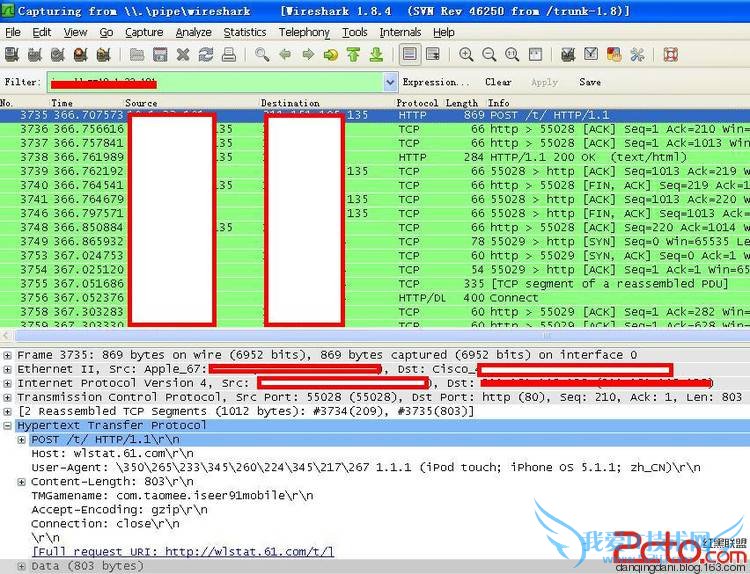Clear the display filter
Viewport: 750px width, 574px height.
(x=498, y=82)
